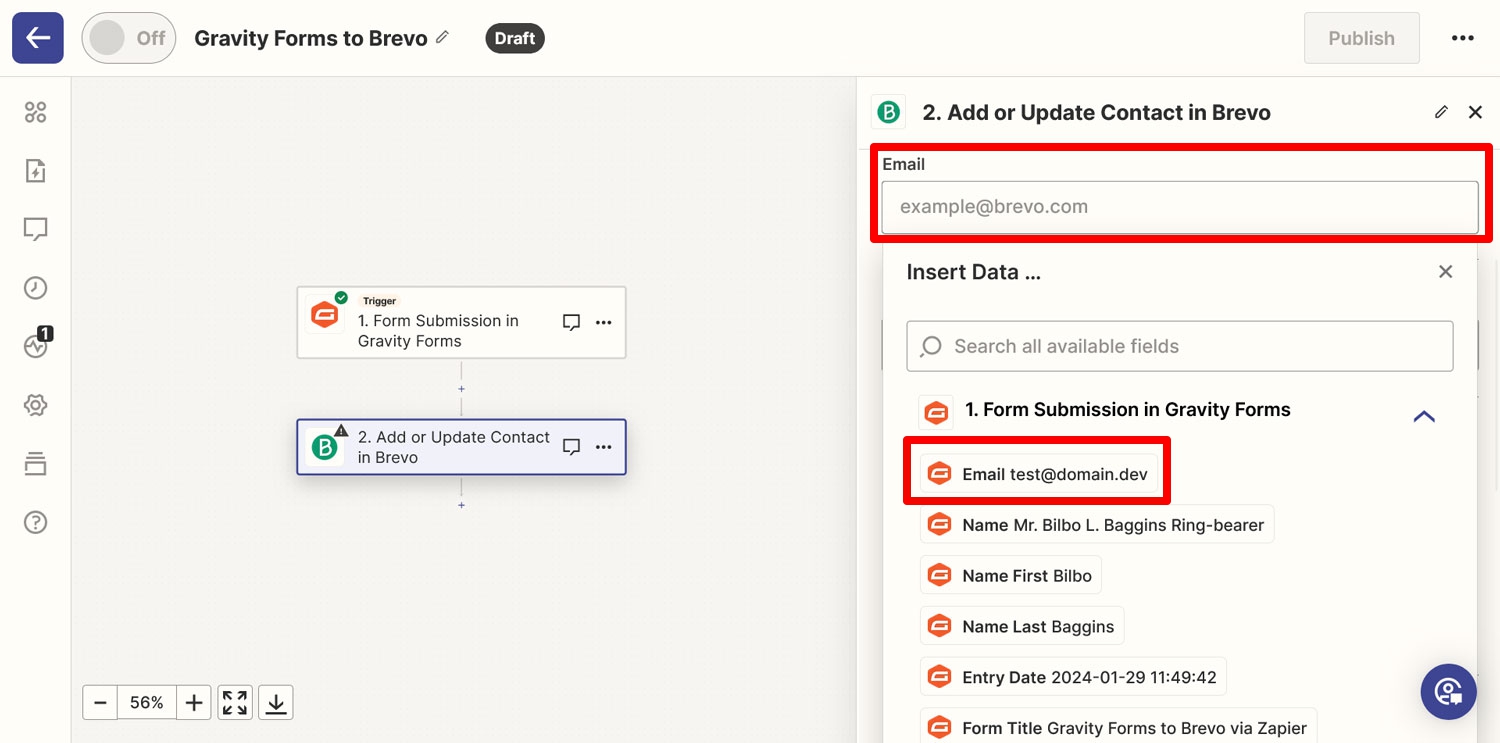This screenshot has height=743, width=1500.
Task: Edit the Zap title pencil icon
Action: (x=442, y=37)
